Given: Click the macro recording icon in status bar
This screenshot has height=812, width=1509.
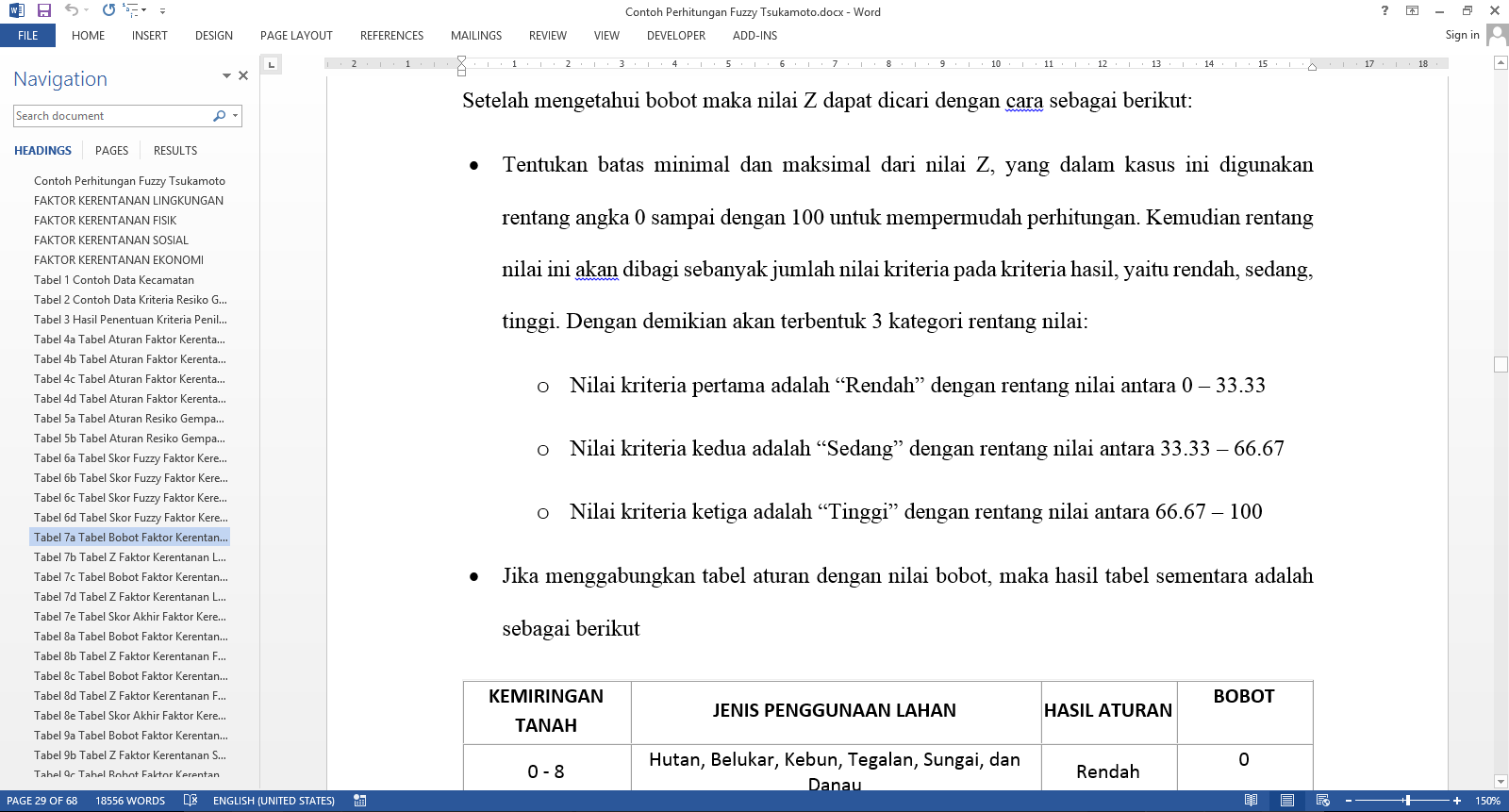Looking at the screenshot, I should point(359,801).
